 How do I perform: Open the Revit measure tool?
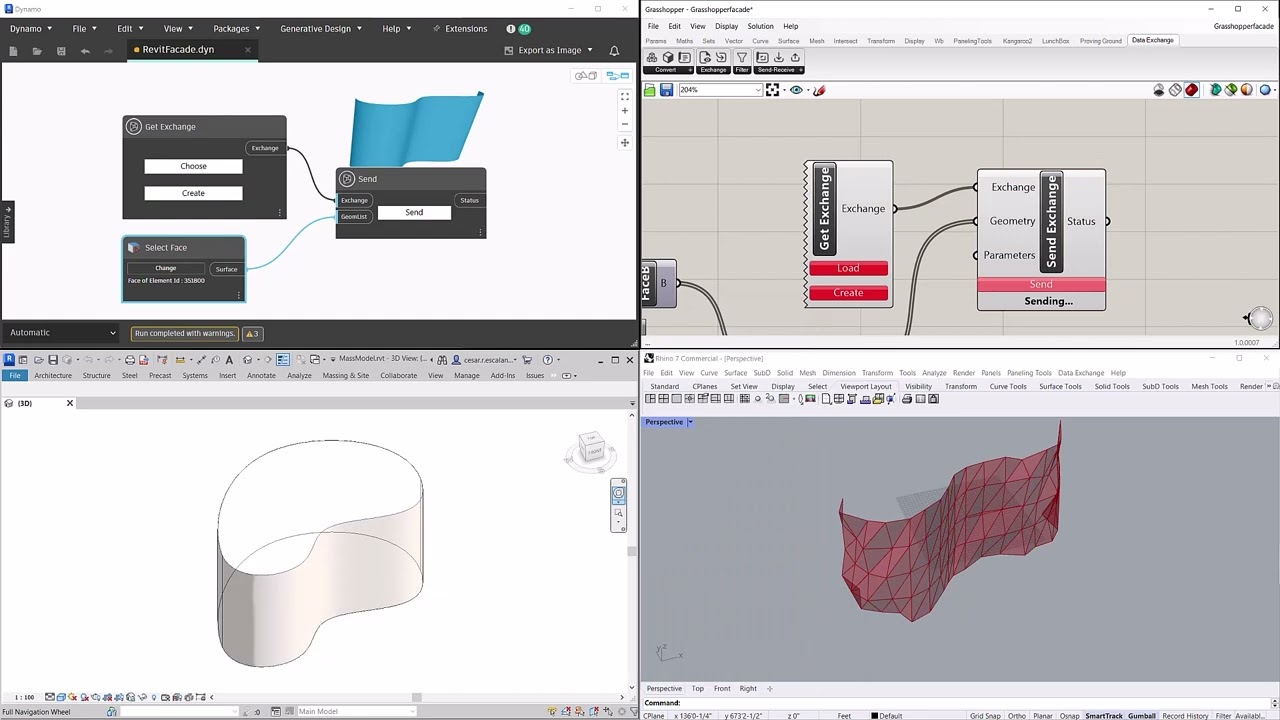(x=181, y=359)
